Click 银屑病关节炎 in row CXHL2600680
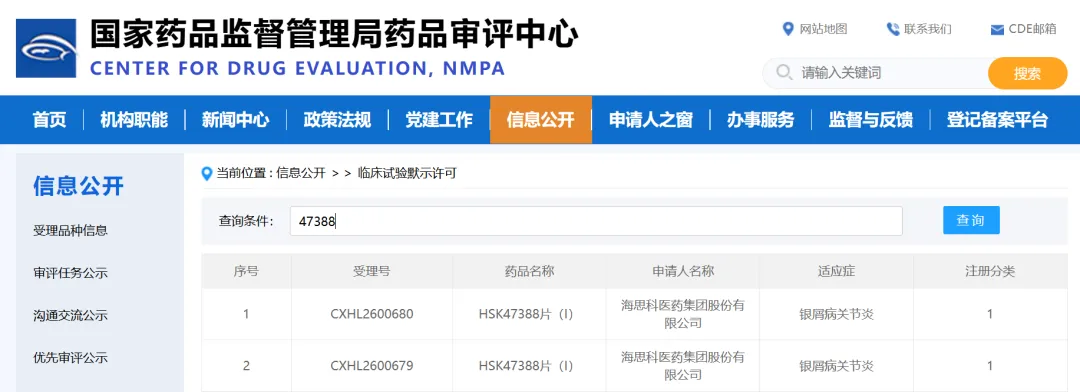Screen dimensions: 1080x392 click(x=836, y=314)
